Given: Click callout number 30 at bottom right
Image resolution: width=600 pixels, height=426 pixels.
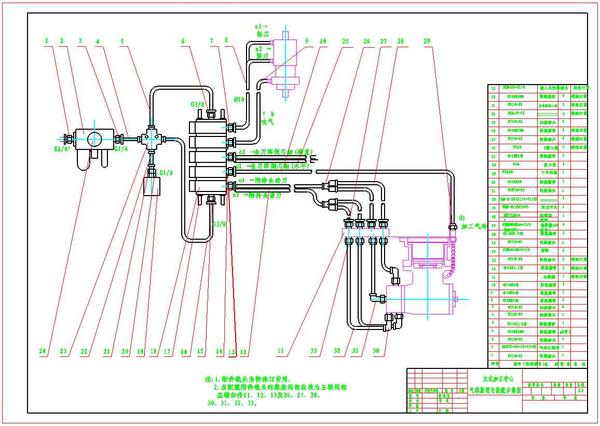Looking at the screenshot, I should [x=377, y=351].
